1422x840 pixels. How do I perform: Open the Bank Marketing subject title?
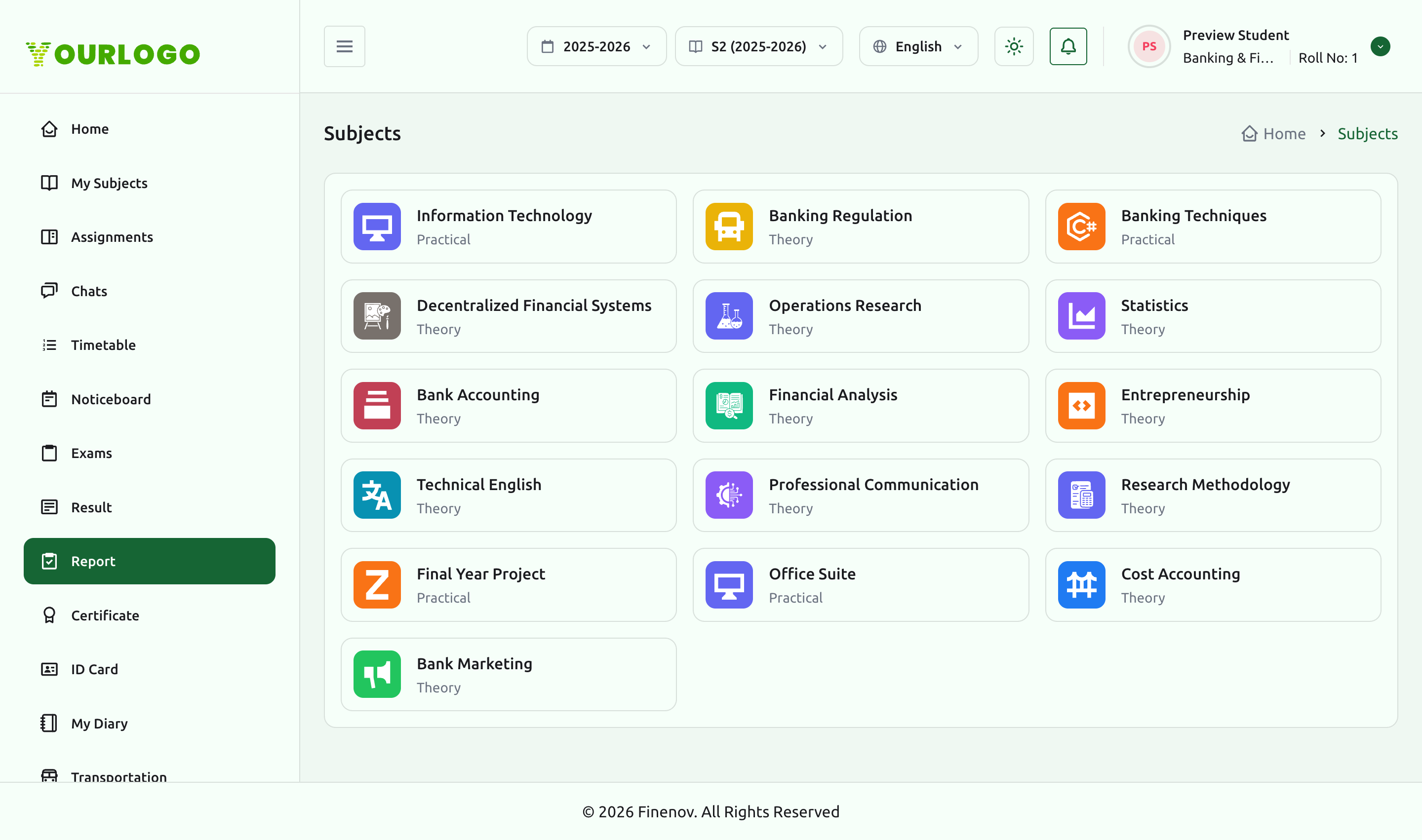pos(474,664)
